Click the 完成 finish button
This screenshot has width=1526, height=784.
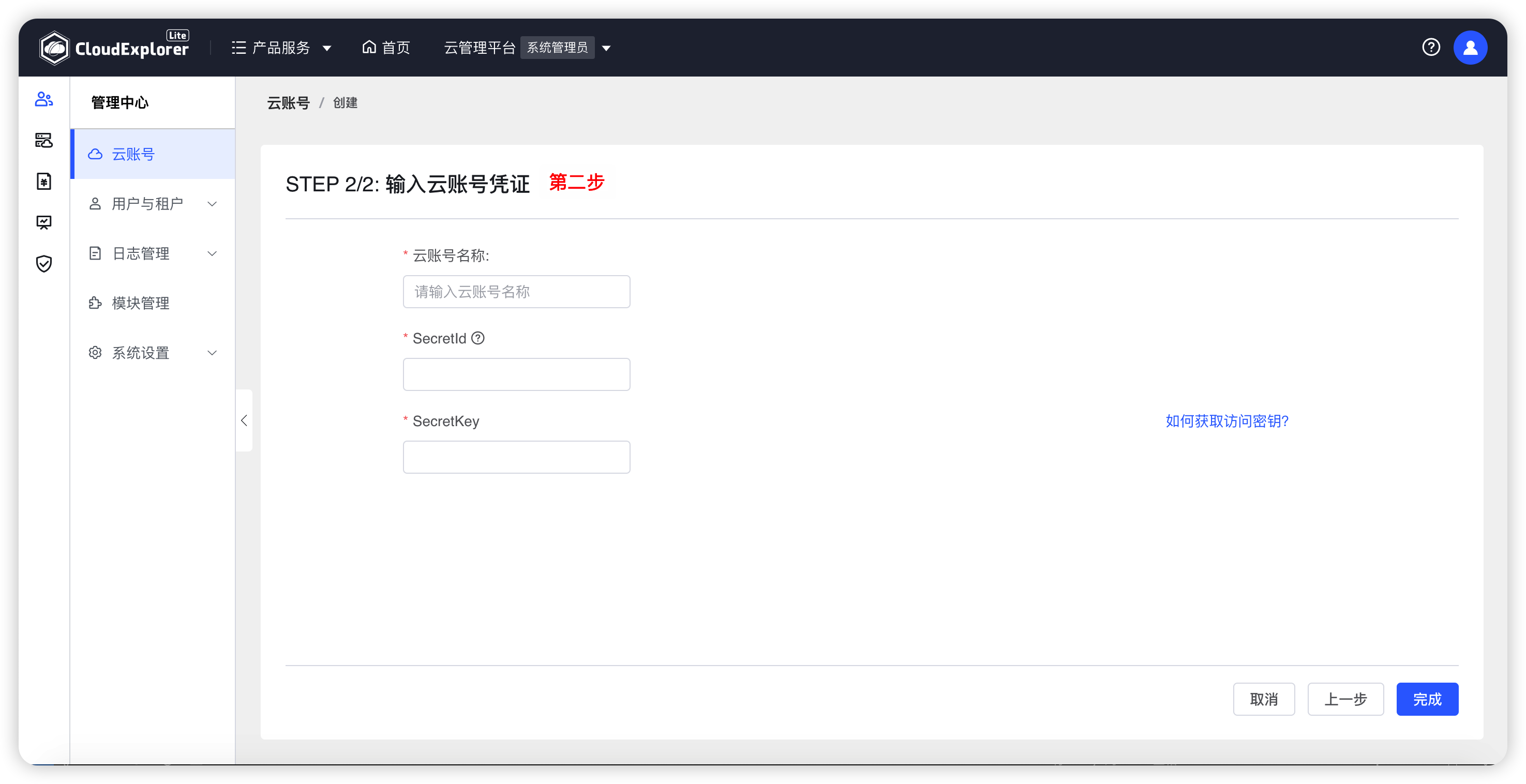pyautogui.click(x=1427, y=699)
